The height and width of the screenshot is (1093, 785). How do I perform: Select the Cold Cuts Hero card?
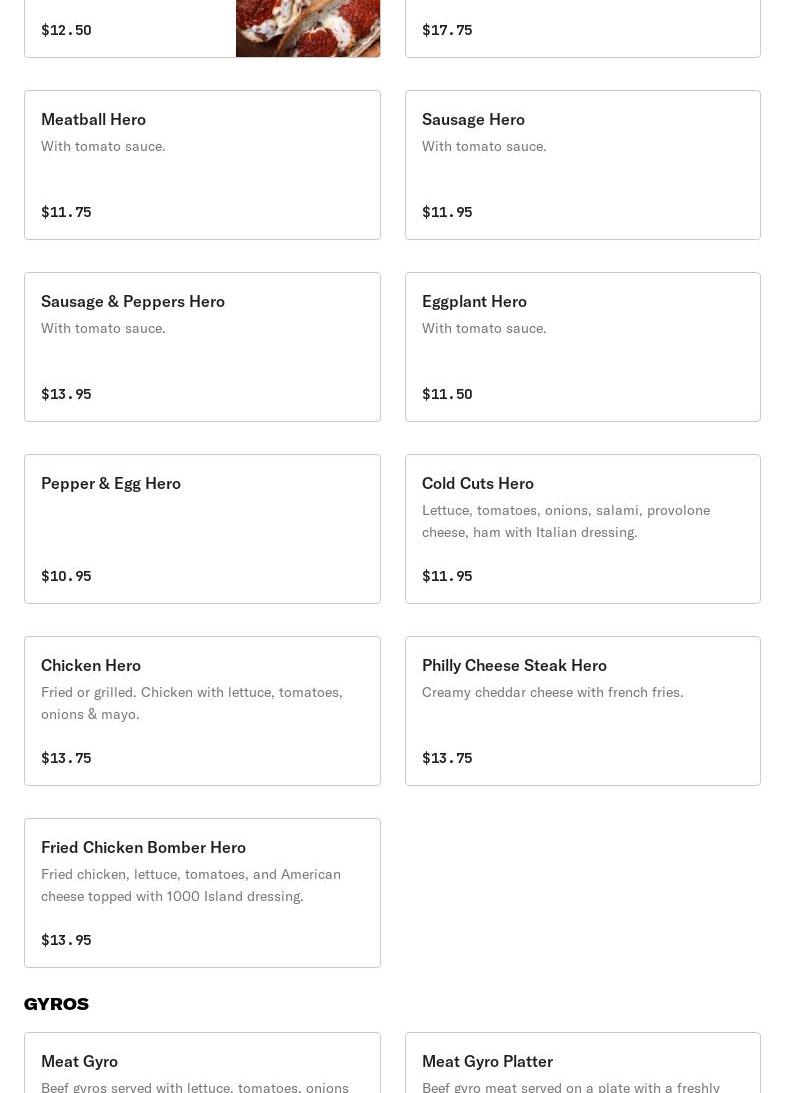[582, 529]
